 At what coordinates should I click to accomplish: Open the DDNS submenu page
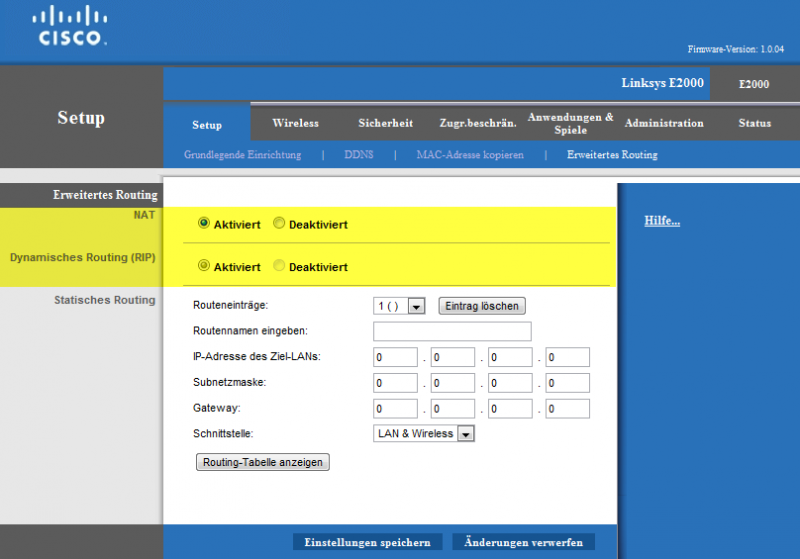click(x=358, y=155)
